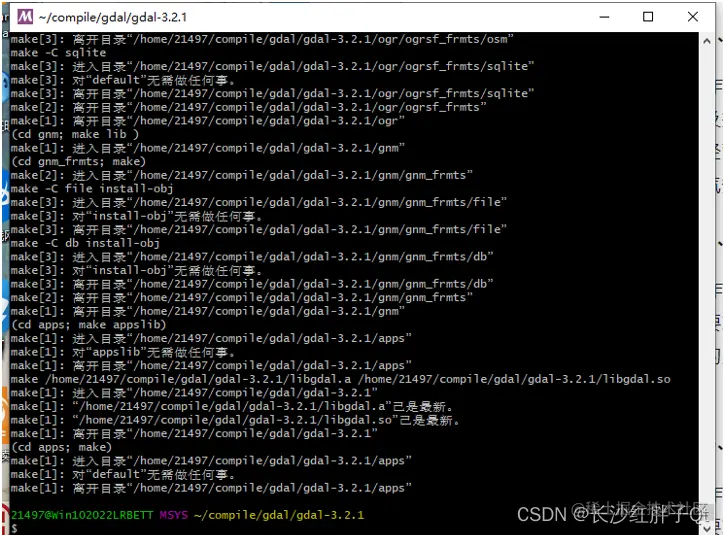Click the make libgdal.a libgdal.so command line

pyautogui.click(x=340, y=379)
